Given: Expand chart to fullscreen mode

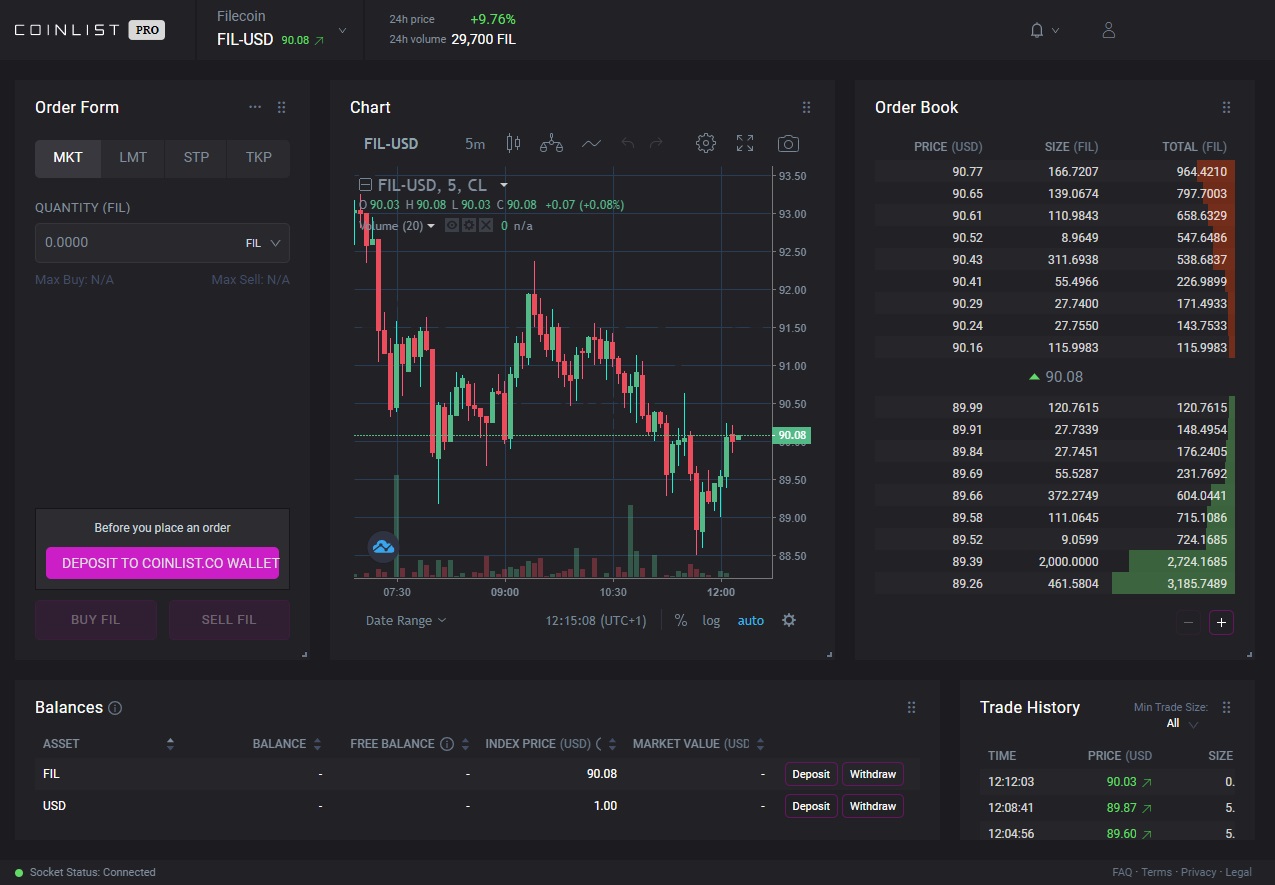Looking at the screenshot, I should (x=744, y=143).
